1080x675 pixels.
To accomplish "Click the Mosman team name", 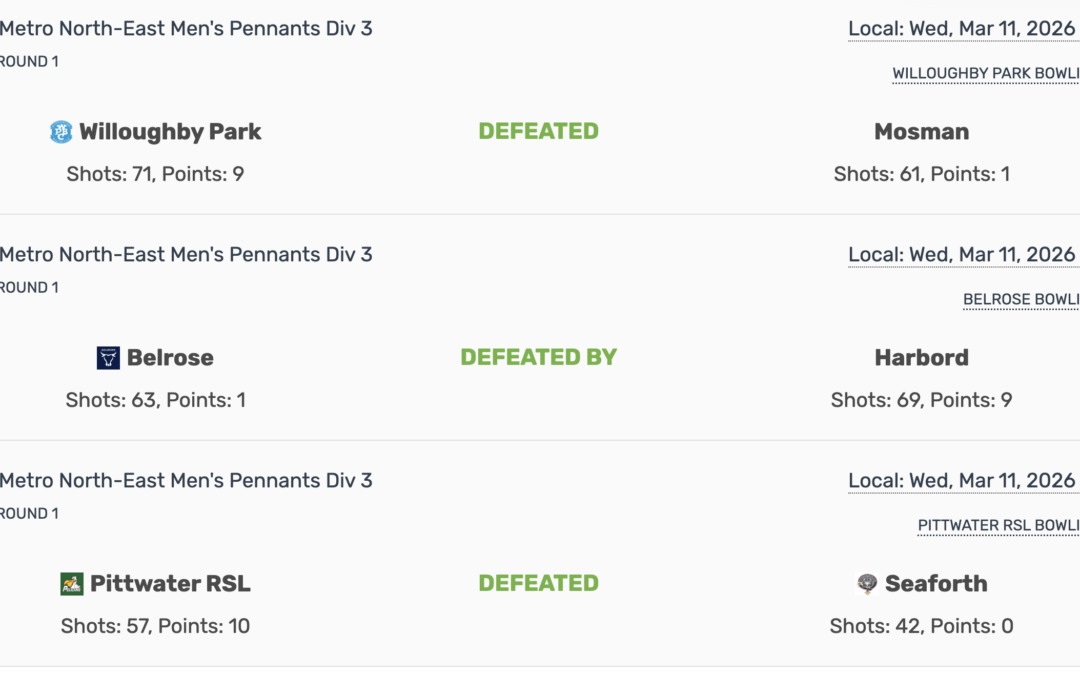I will pyautogui.click(x=921, y=131).
